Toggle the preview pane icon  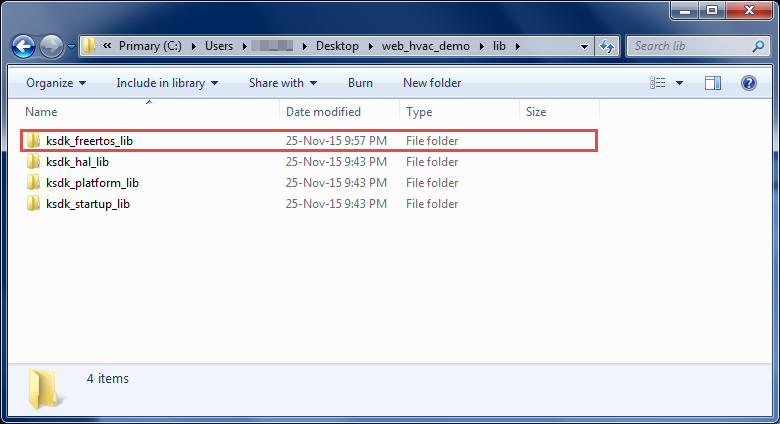[713, 83]
